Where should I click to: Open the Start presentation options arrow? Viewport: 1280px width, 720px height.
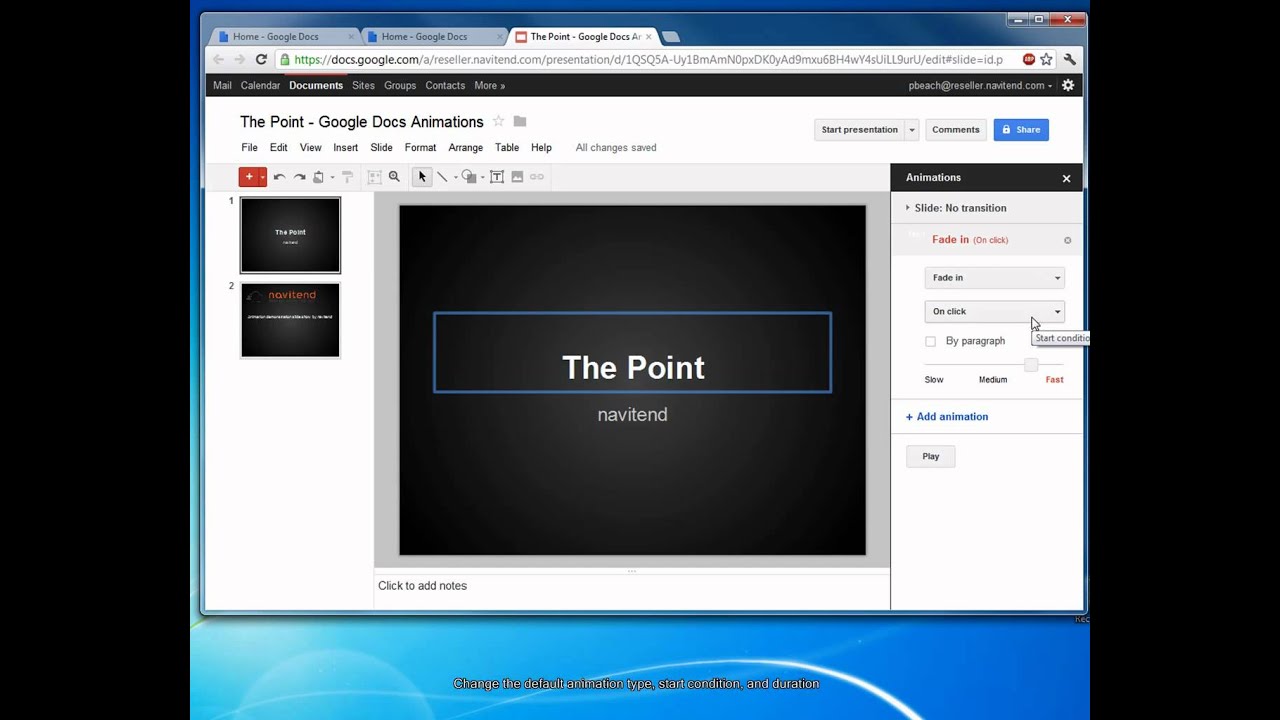911,130
